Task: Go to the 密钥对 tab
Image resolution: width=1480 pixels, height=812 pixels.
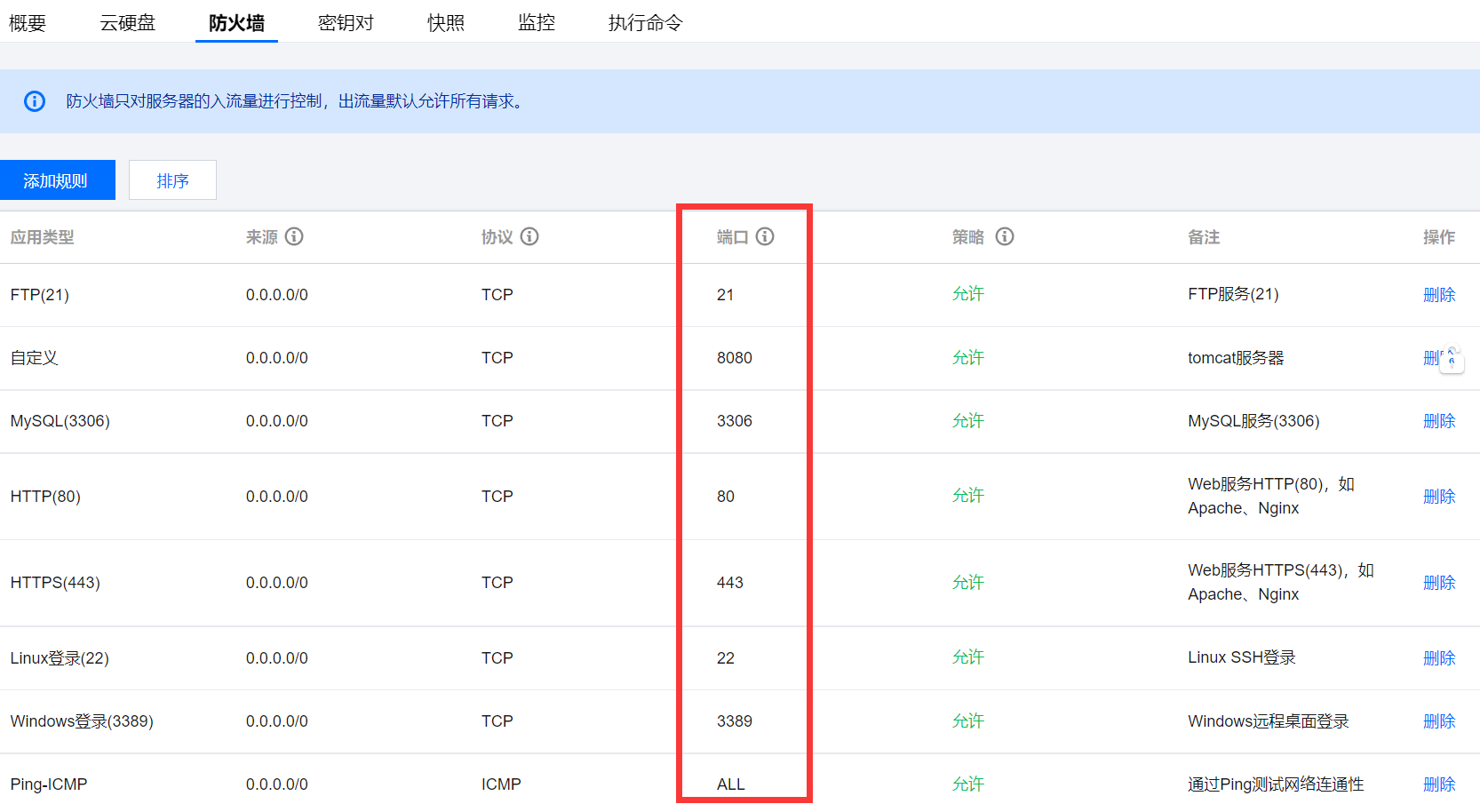Action: click(x=346, y=23)
